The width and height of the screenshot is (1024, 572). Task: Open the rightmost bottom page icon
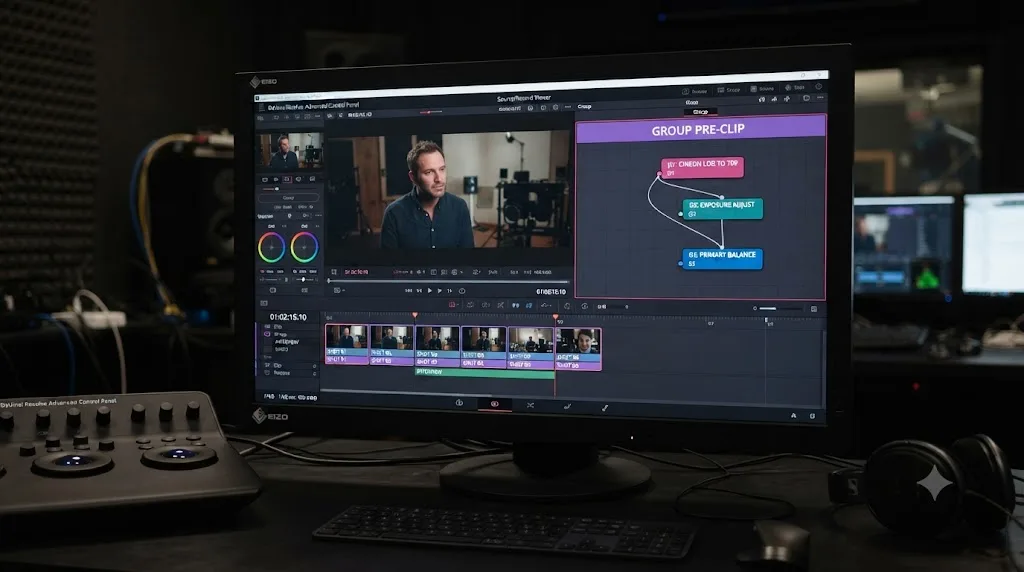pos(605,407)
